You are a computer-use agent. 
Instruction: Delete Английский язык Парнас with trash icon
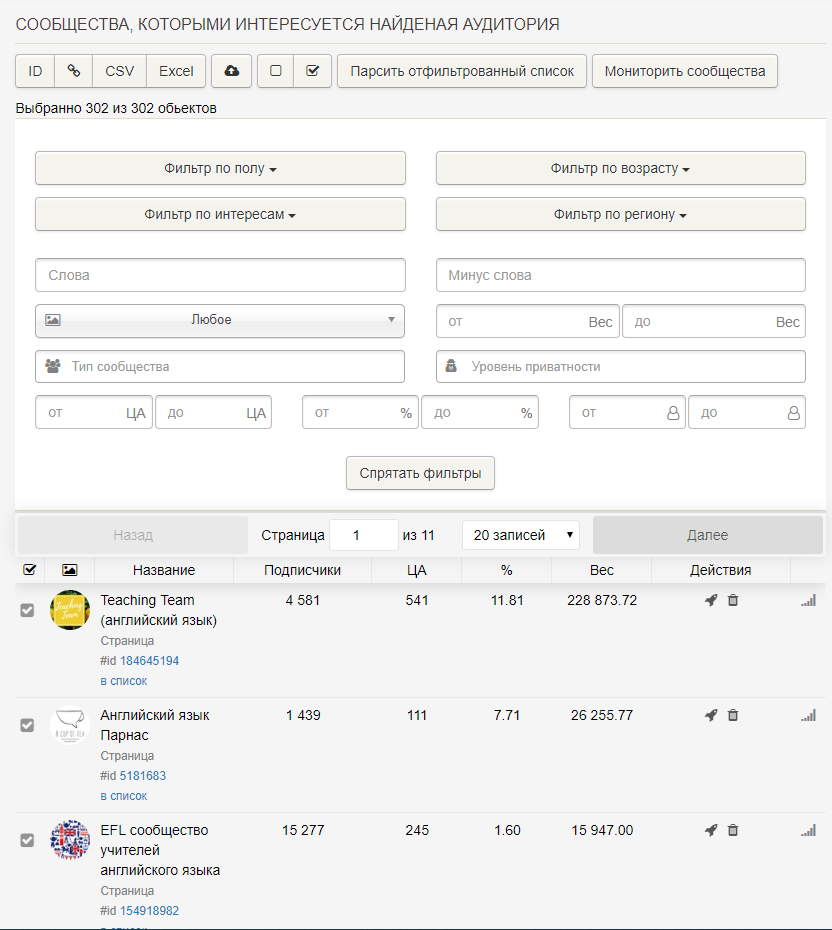point(733,716)
